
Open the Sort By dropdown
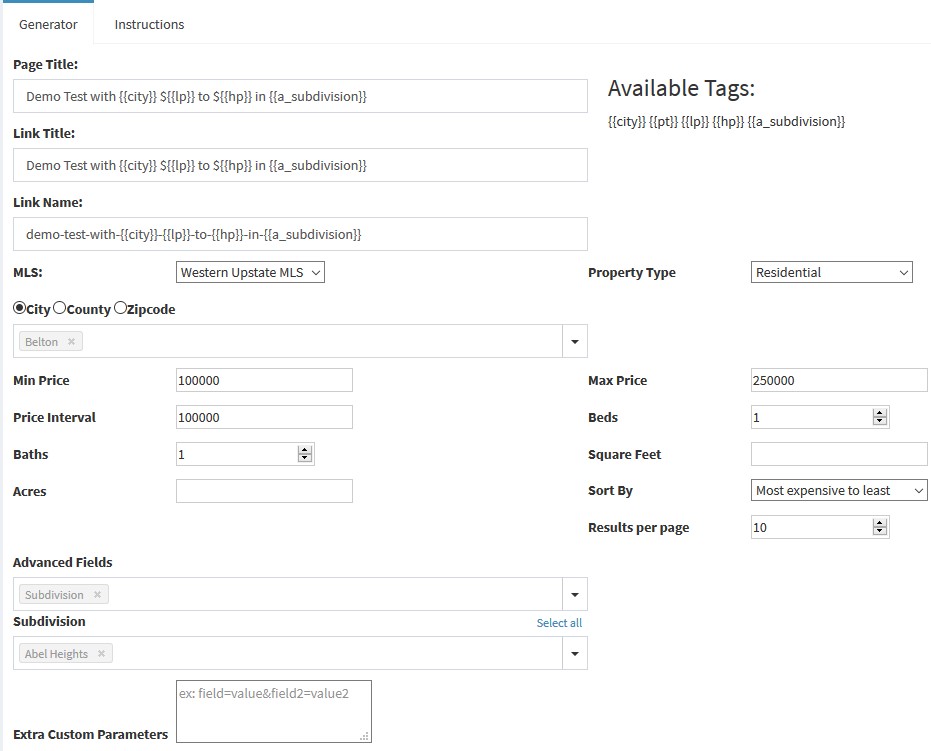coord(839,490)
